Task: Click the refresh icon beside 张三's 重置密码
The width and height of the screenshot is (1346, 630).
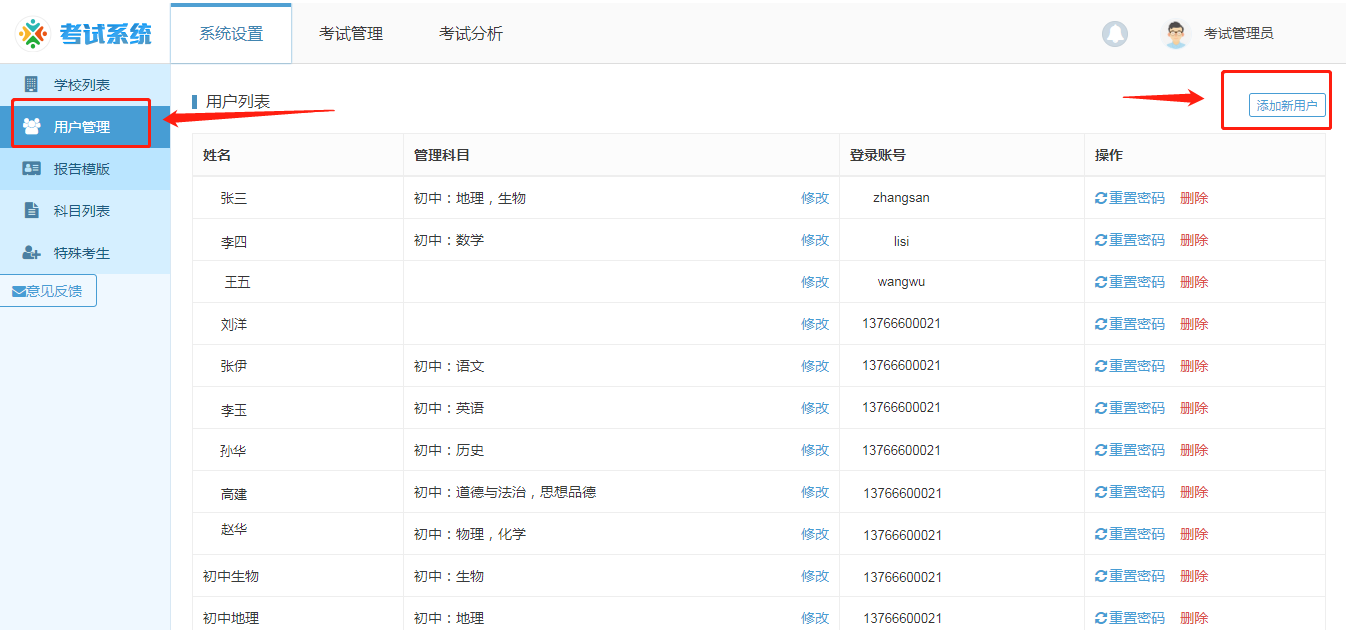Action: tap(1102, 197)
